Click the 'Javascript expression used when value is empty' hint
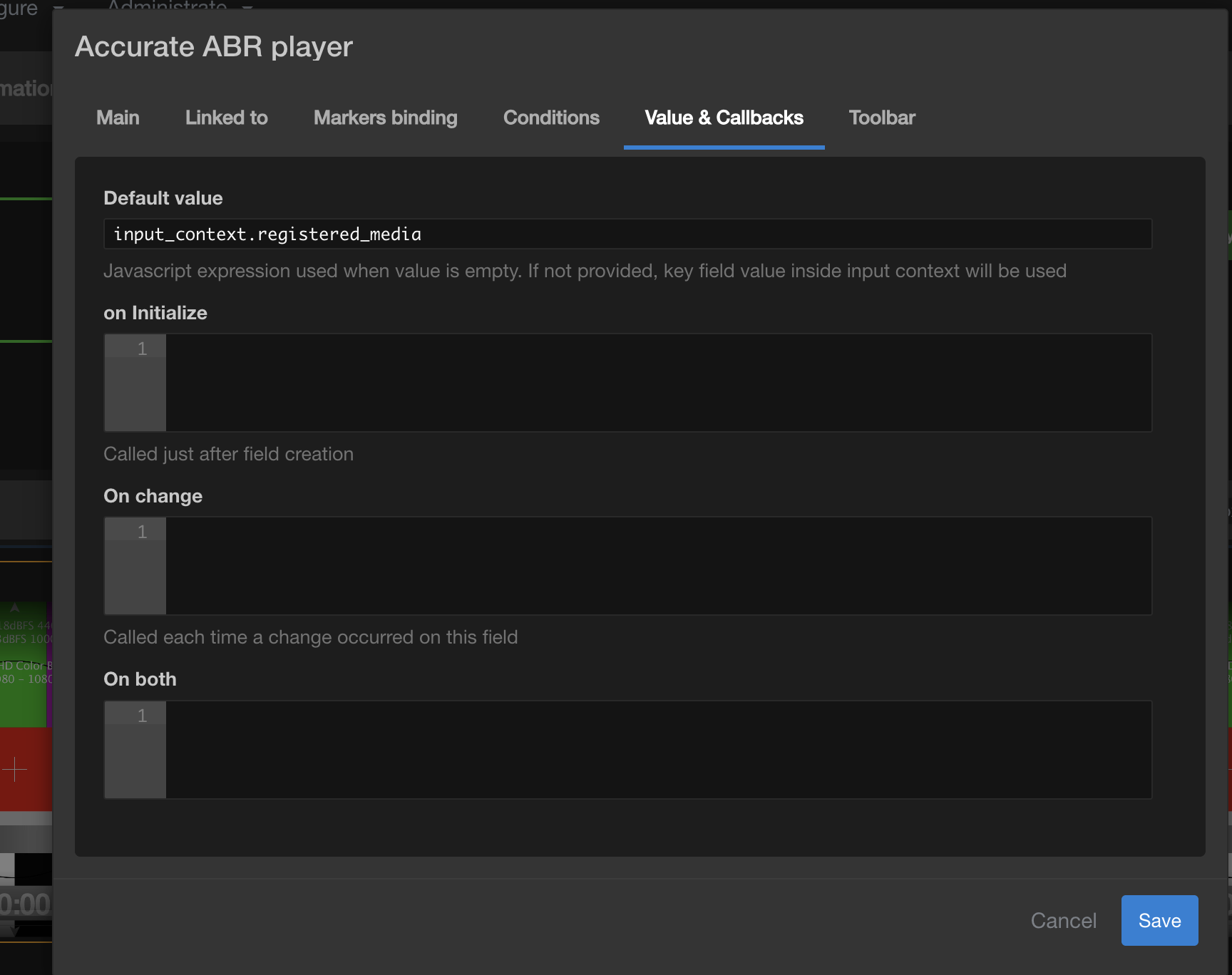This screenshot has width=1232, height=975. point(585,271)
